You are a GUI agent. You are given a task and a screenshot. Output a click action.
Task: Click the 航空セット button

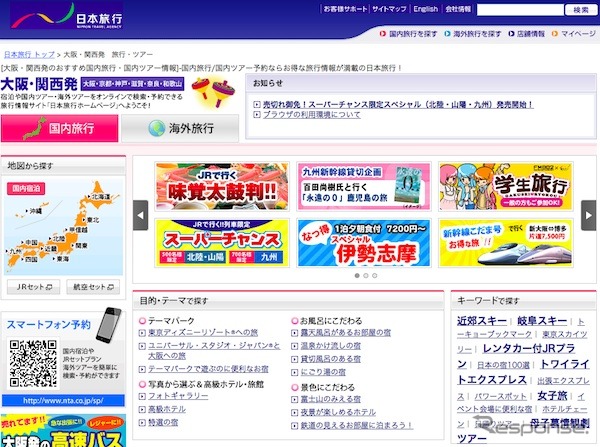point(93,287)
